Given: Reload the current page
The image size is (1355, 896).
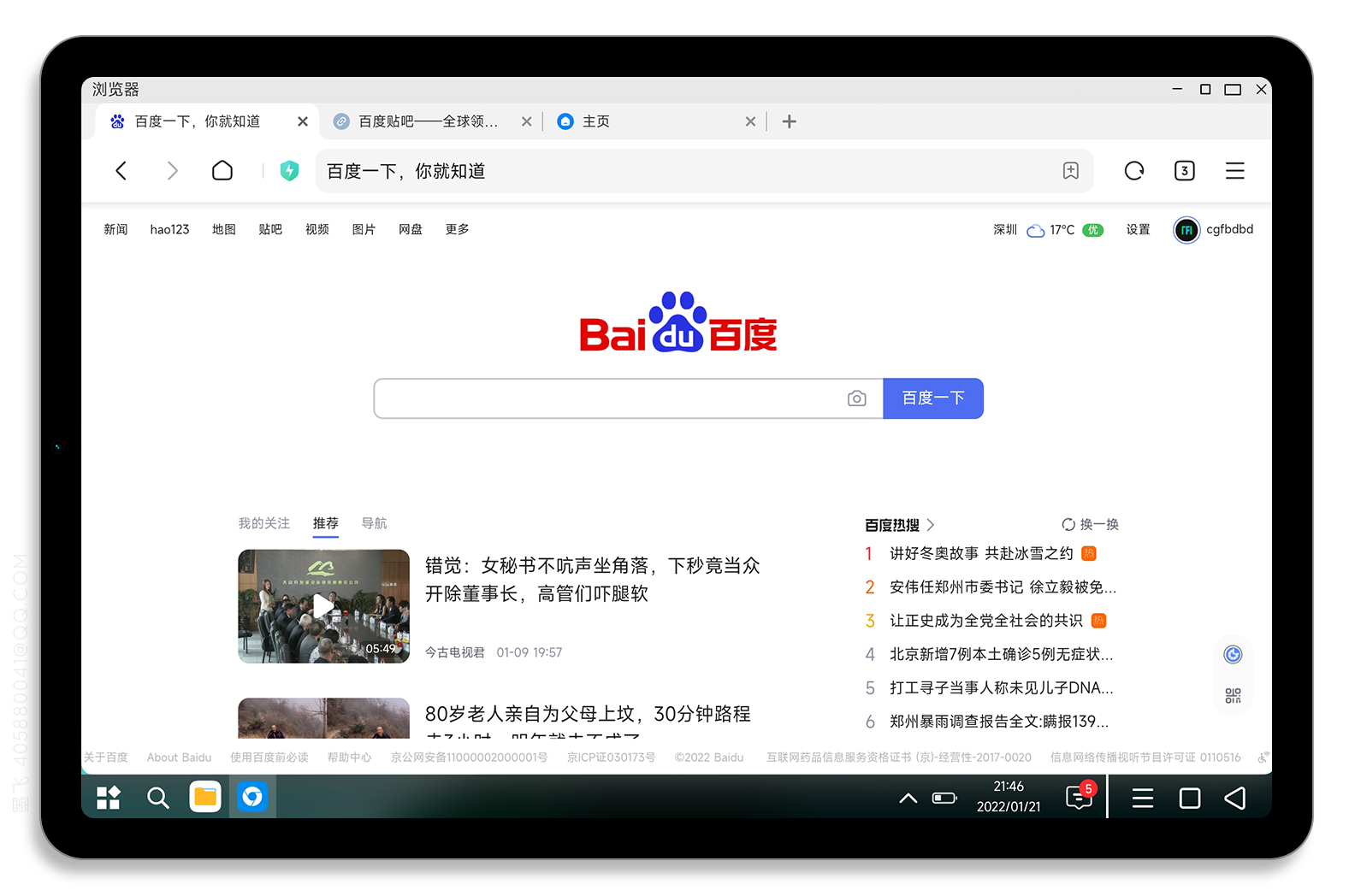Looking at the screenshot, I should (1134, 171).
